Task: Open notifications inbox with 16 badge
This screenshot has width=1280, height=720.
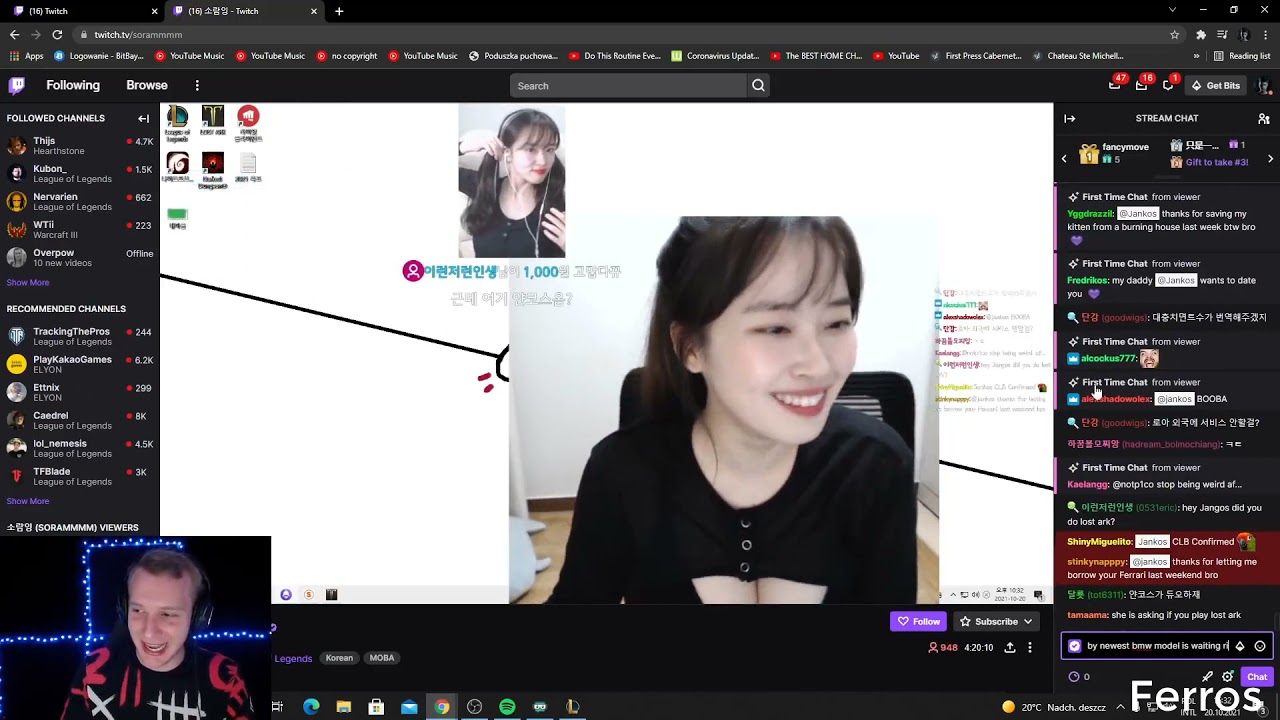Action: click(1141, 86)
